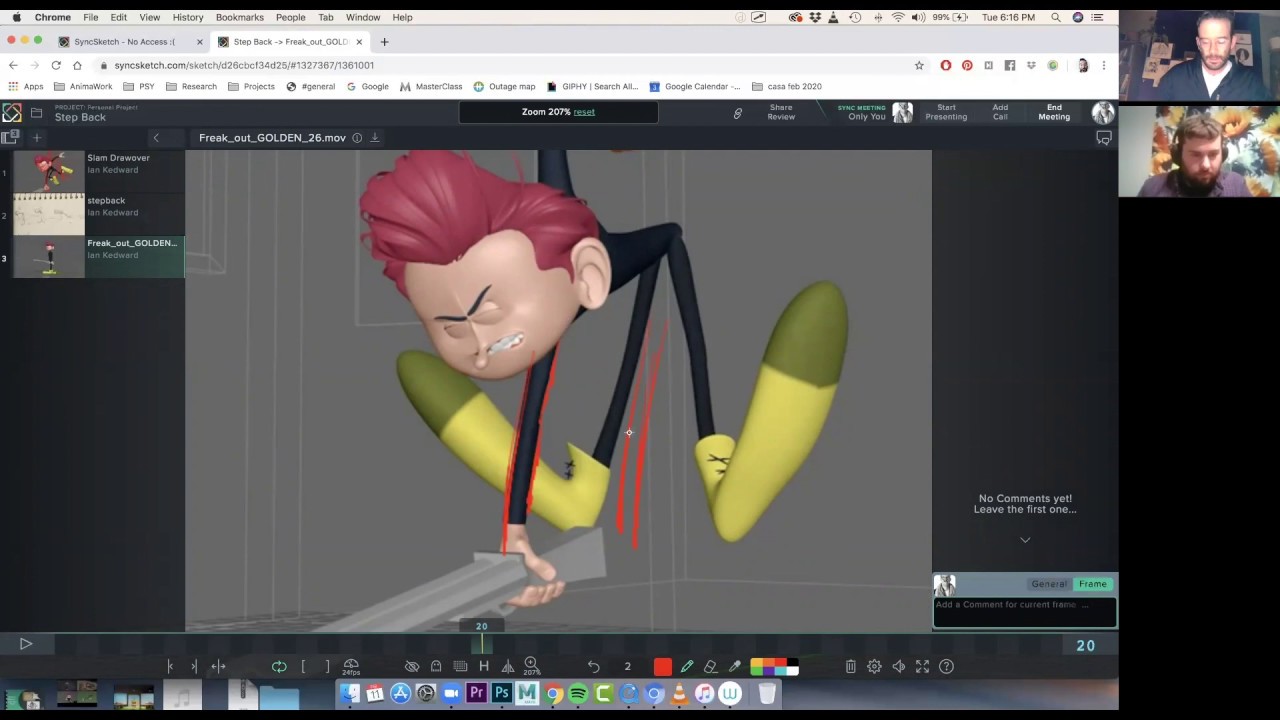
Task: Set in-point bracket marker
Action: point(303,666)
